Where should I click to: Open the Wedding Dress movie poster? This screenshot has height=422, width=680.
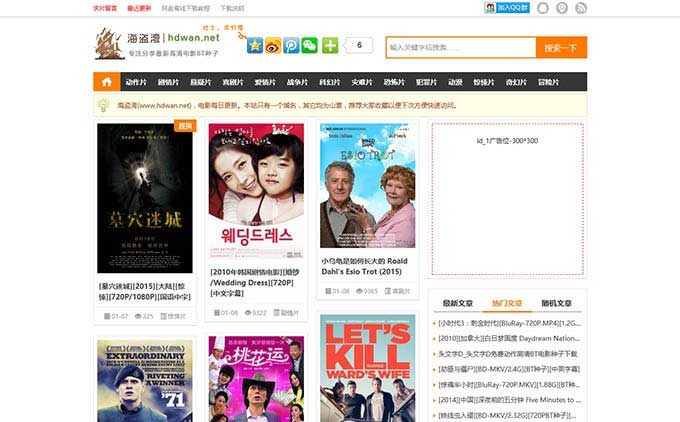(256, 192)
